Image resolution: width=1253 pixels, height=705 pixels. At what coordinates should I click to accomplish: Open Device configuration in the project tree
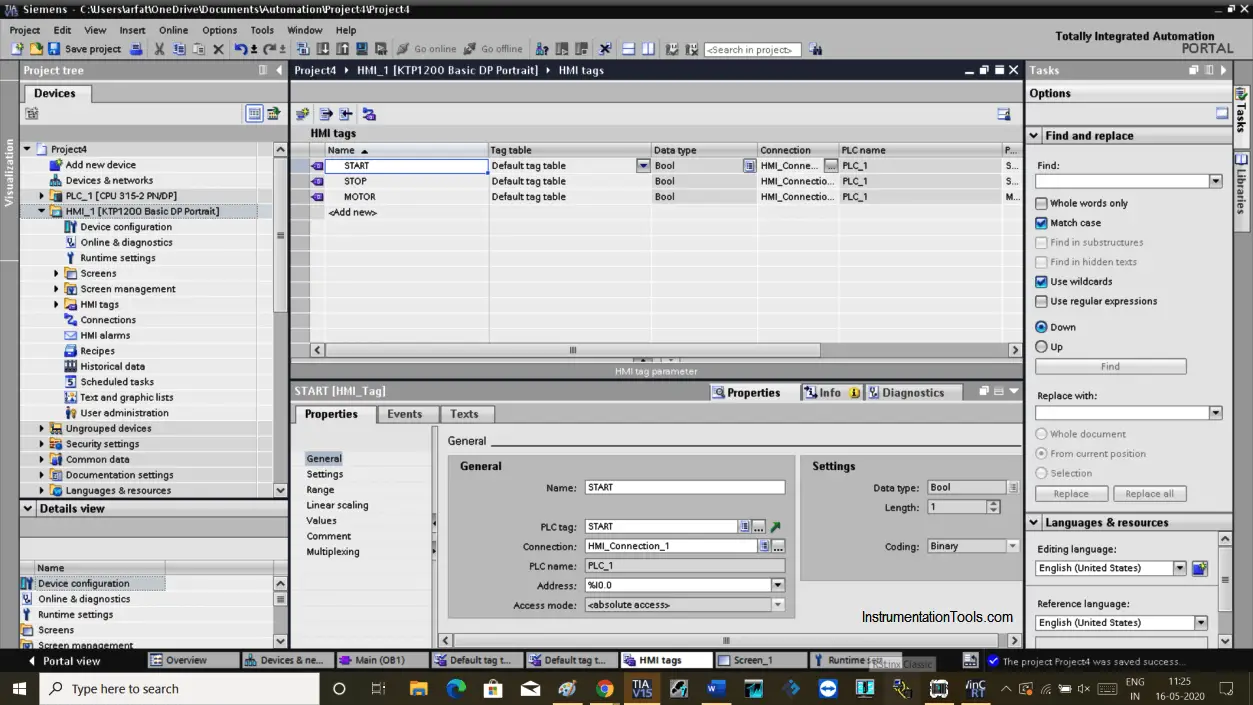126,227
